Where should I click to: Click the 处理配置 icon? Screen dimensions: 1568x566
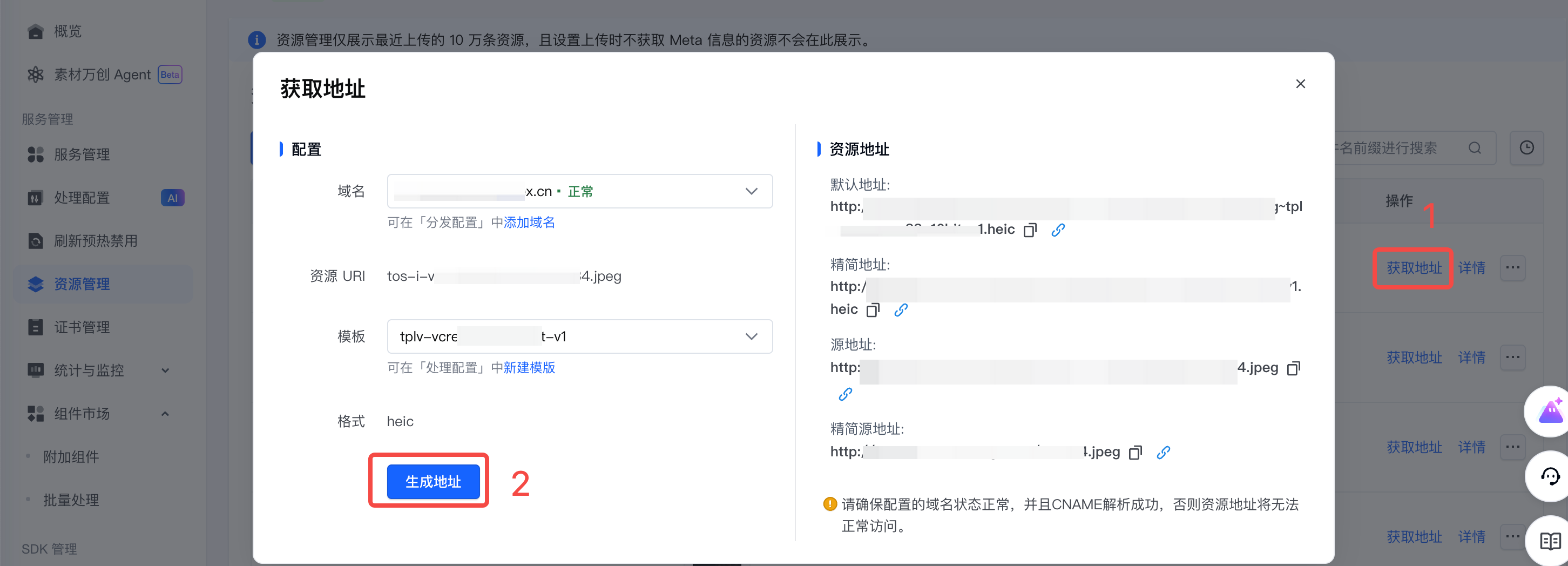tap(35, 198)
